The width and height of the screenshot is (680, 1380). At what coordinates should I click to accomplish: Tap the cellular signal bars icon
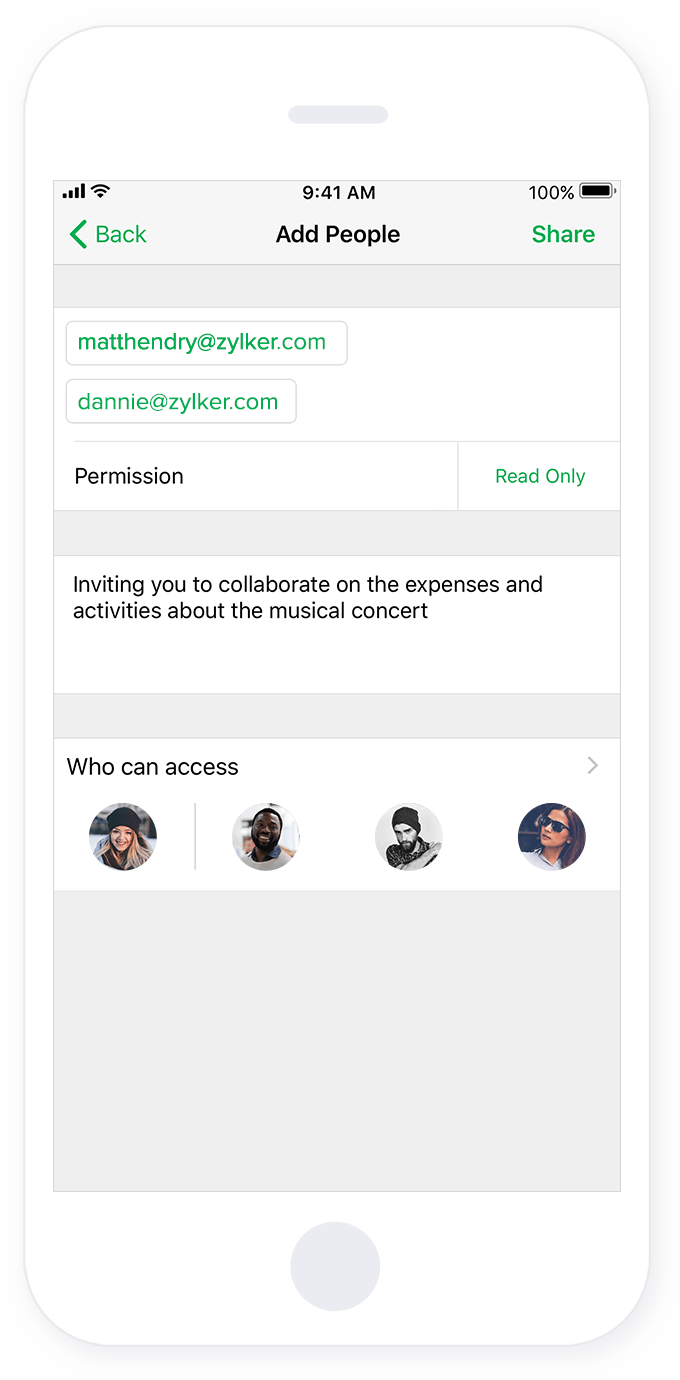pos(74,191)
